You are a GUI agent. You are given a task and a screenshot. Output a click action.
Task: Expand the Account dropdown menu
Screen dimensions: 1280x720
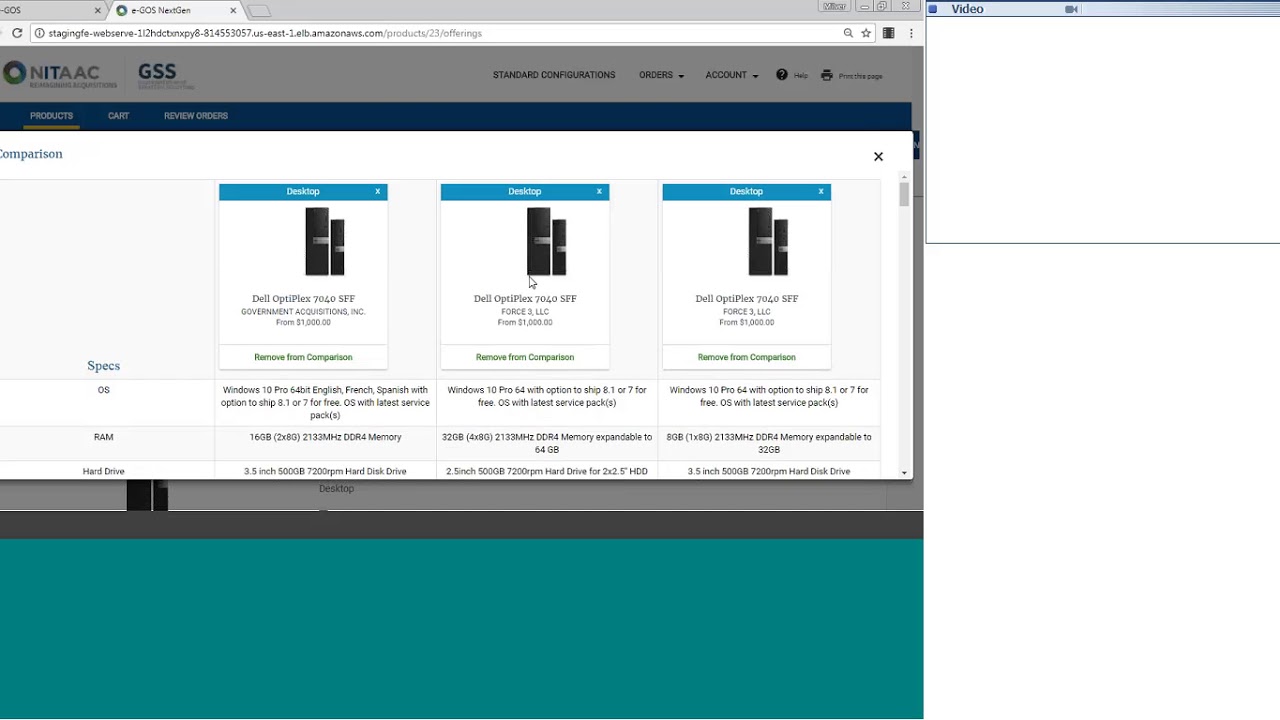pos(731,75)
